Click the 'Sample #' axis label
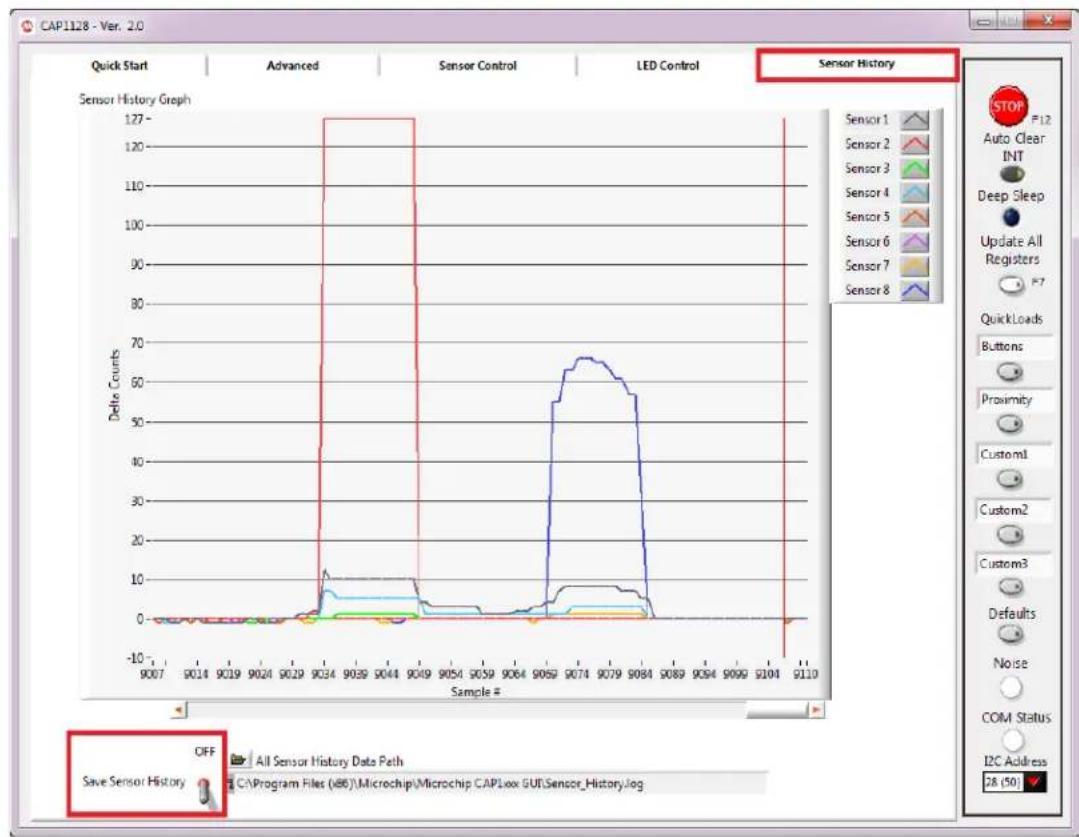Image resolution: width=1079 pixels, height=837 pixels. [476, 692]
